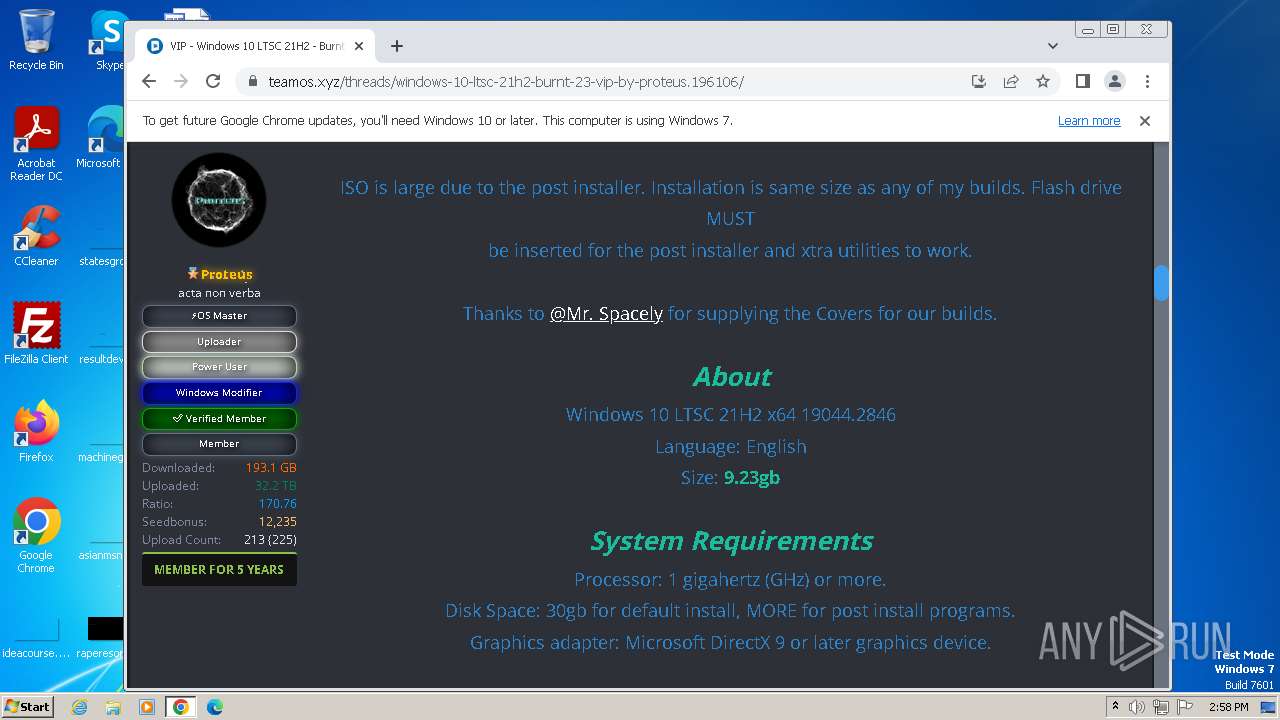Click the OS Master badge
This screenshot has height=720, width=1280.
[219, 316]
